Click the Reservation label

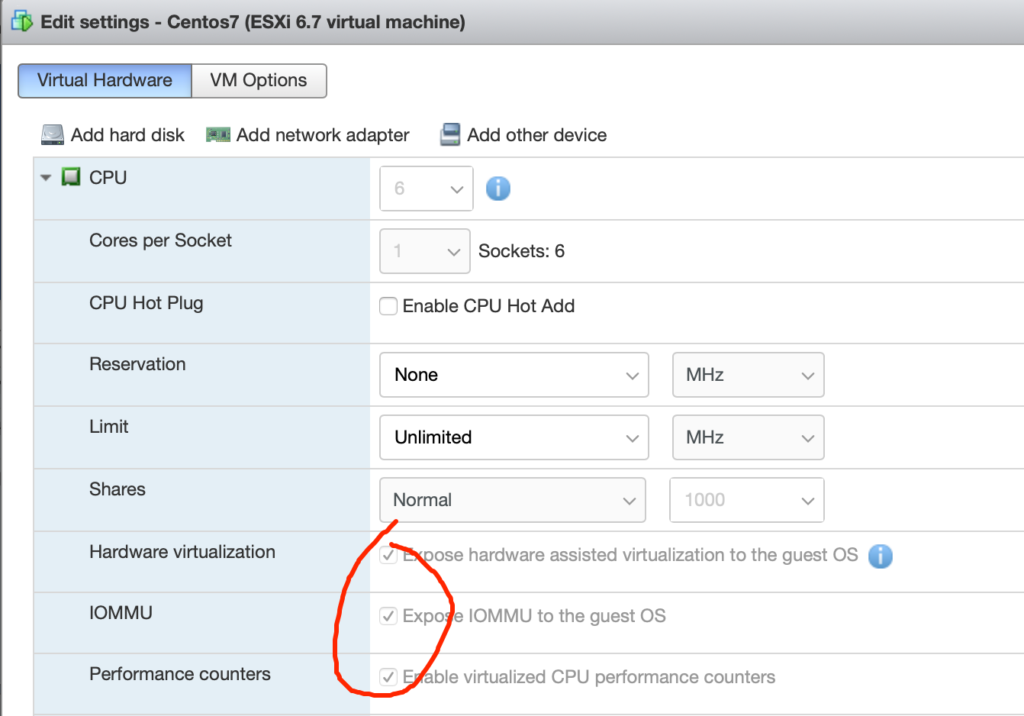[137, 364]
